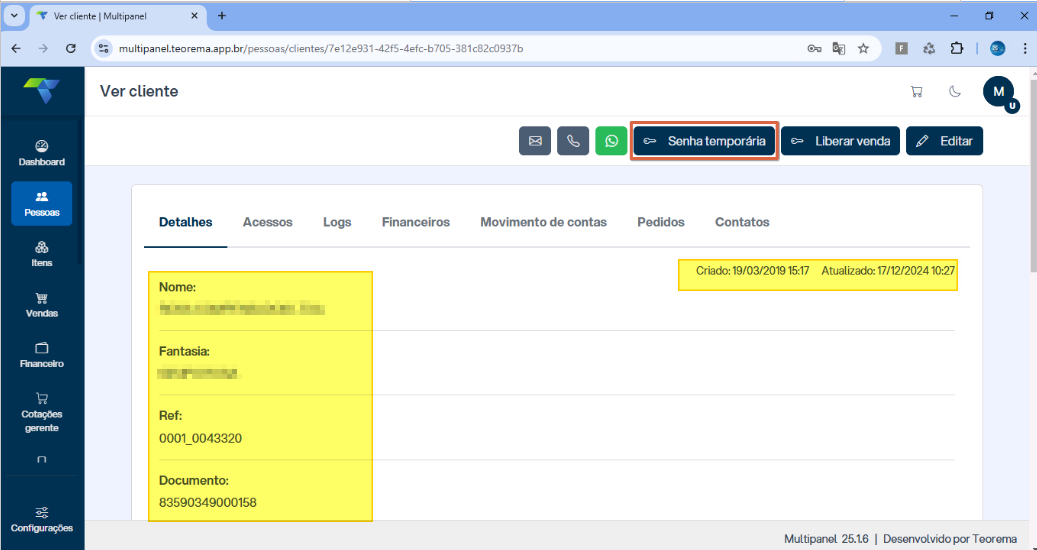Click the Criado: 19/03/2019 15:17 text
Viewport: 1037px width, 550px height.
[x=753, y=271]
